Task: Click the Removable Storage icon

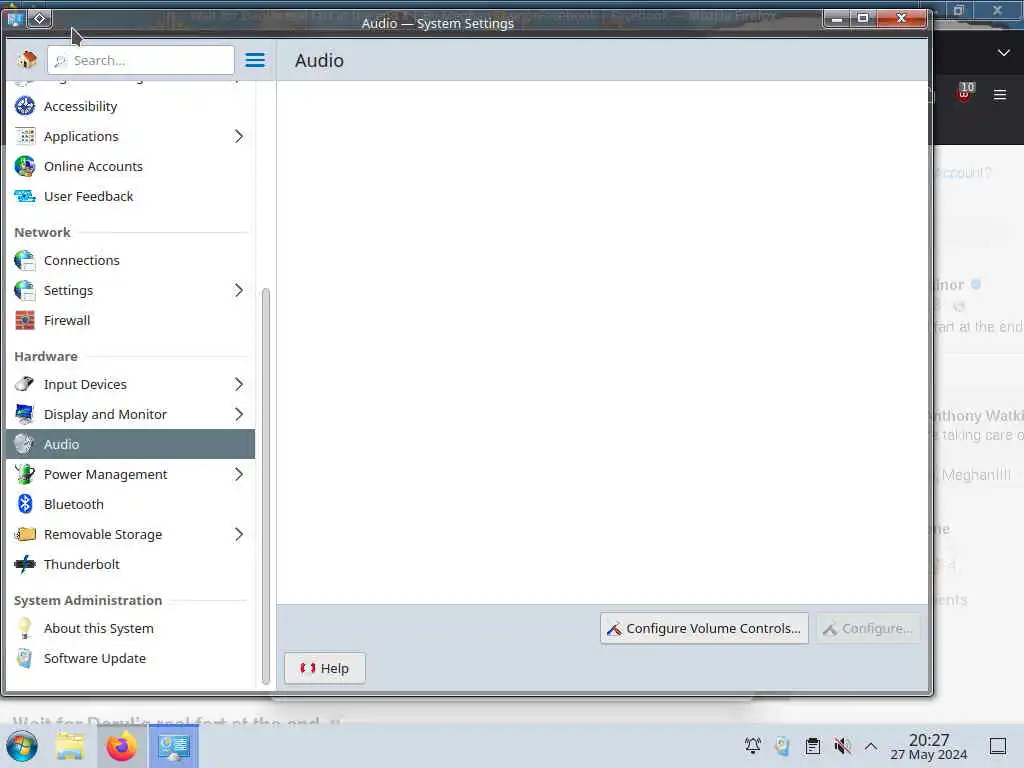Action: point(25,534)
